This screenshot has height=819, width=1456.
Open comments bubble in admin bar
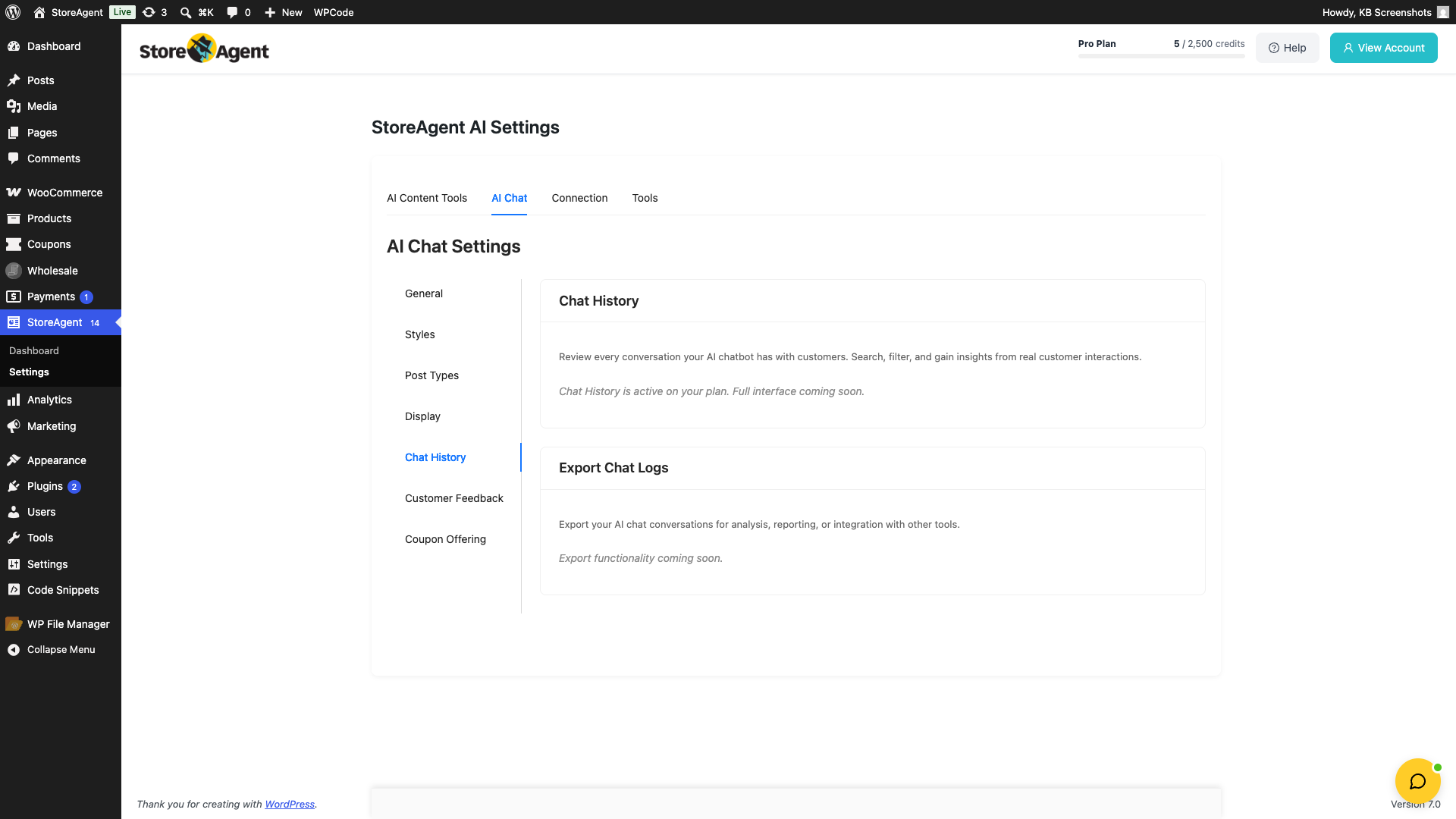click(x=232, y=12)
